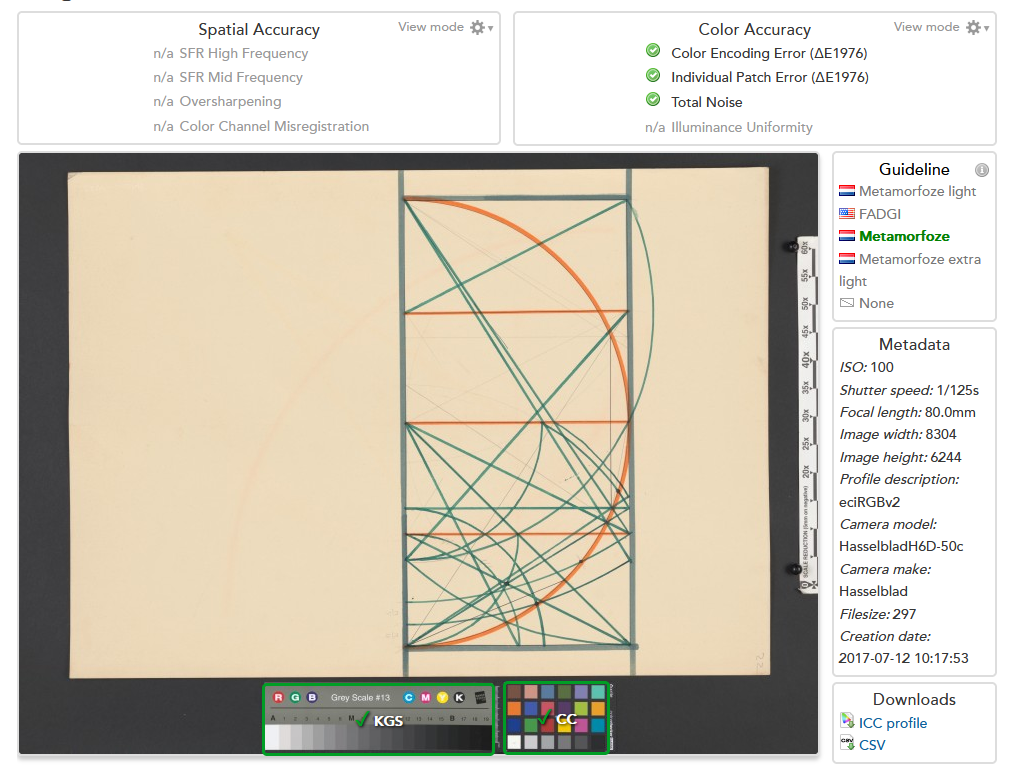Viewport: 1011px width, 777px height.
Task: Click the info icon beside Guideline heading
Action: (981, 170)
